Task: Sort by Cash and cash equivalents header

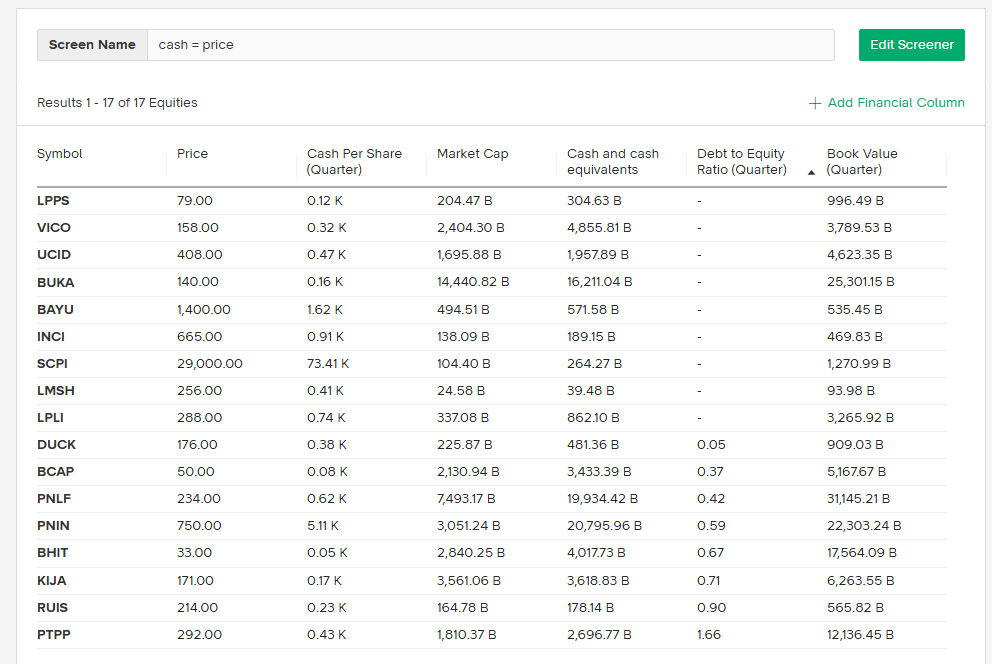Action: coord(612,162)
